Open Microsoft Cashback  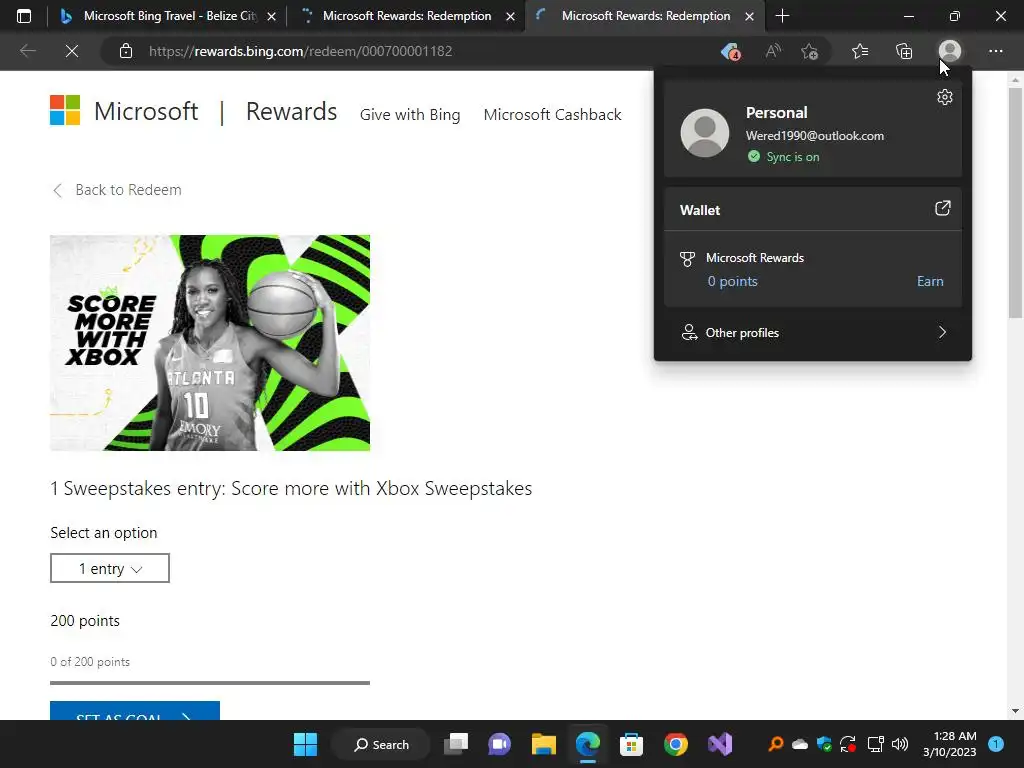click(552, 115)
